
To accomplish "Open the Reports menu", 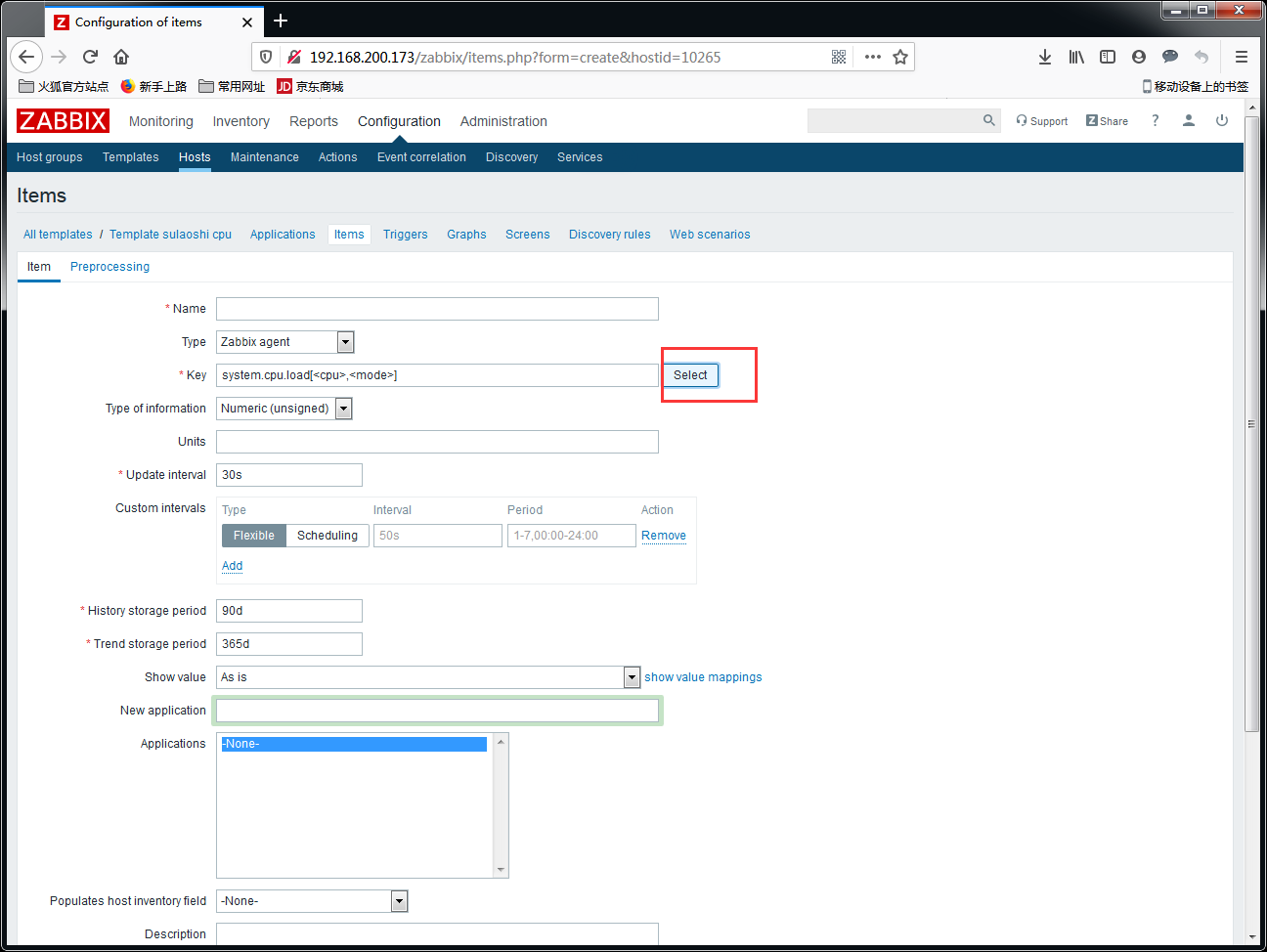I will tap(314, 121).
